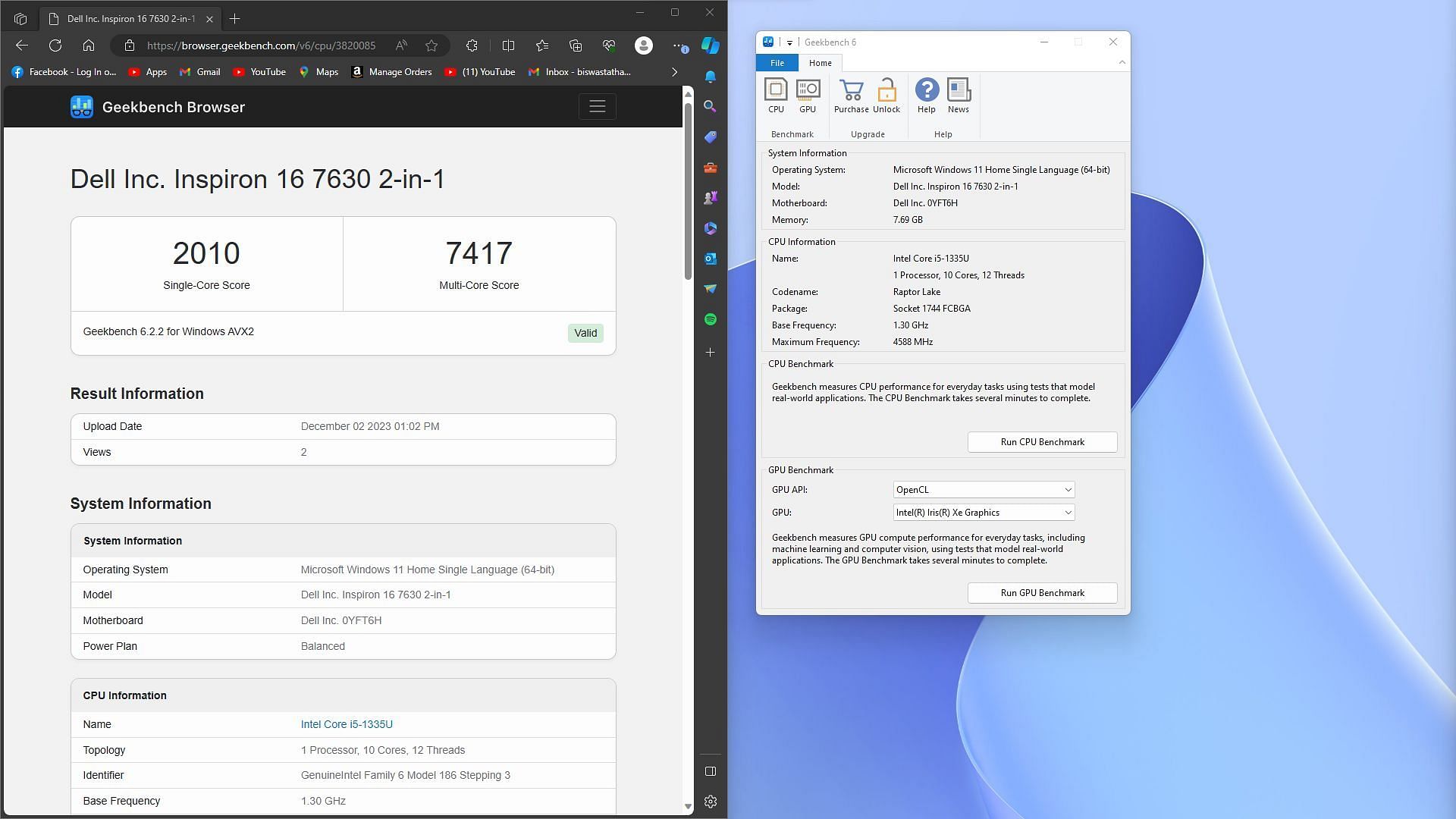Open the Intel Iris Xe GPU dropdown

coord(984,513)
